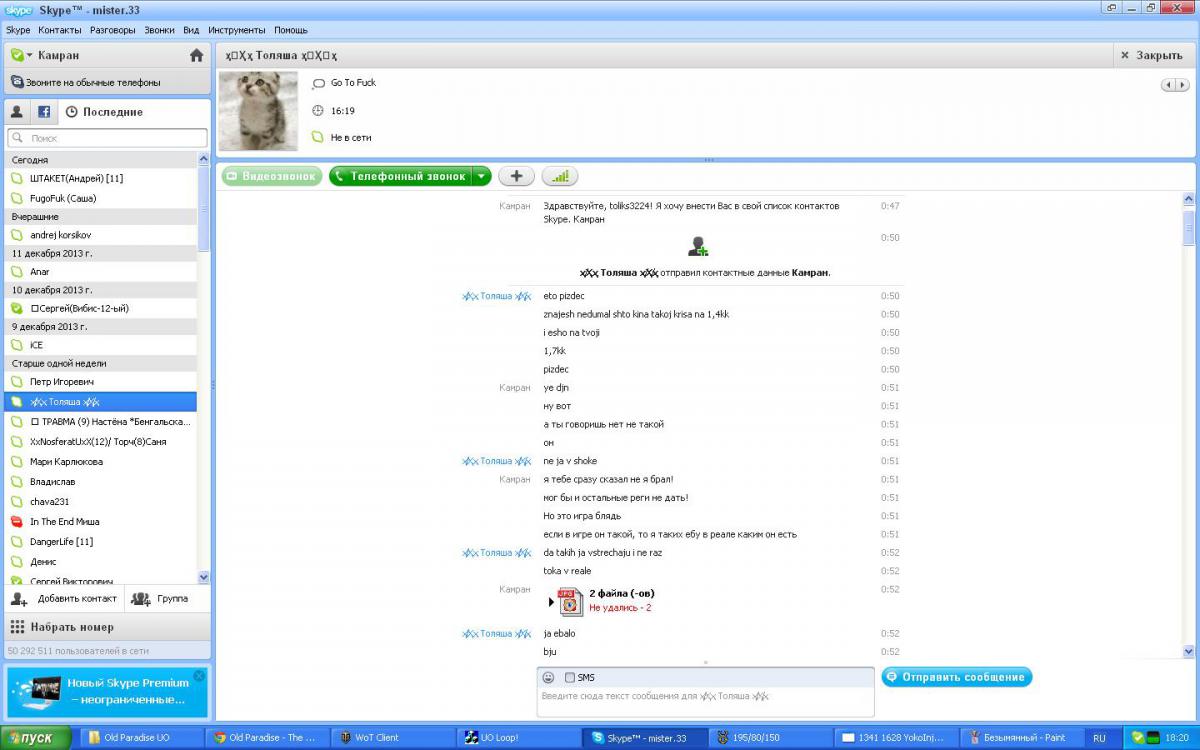This screenshot has width=1200, height=750.
Task: Click Закрыть to close conversation
Action: 1153,55
